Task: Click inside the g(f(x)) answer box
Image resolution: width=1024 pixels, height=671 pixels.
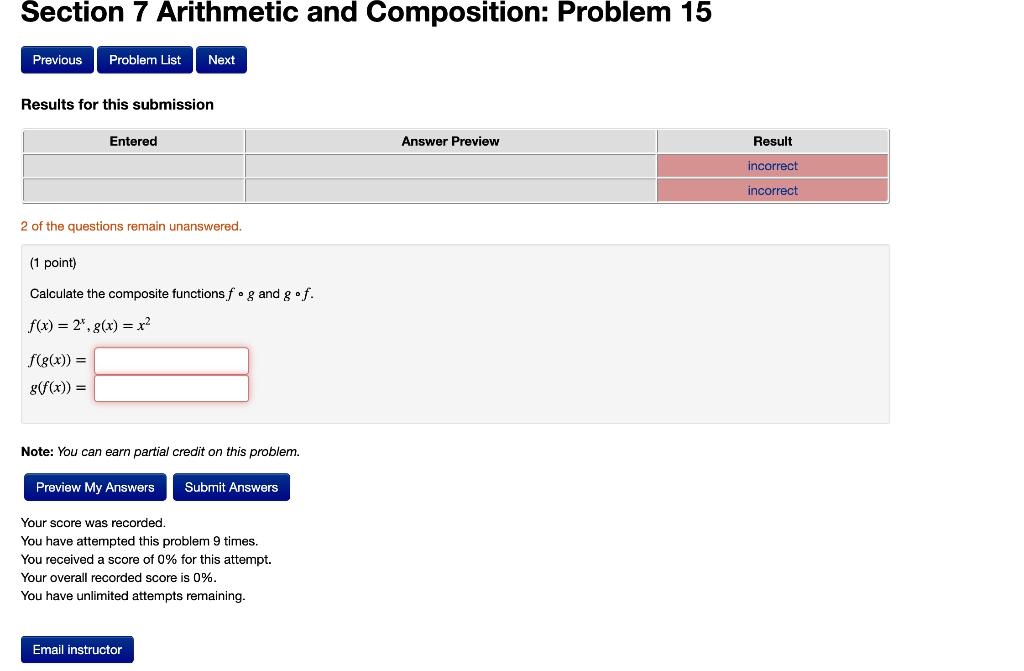Action: [x=170, y=388]
